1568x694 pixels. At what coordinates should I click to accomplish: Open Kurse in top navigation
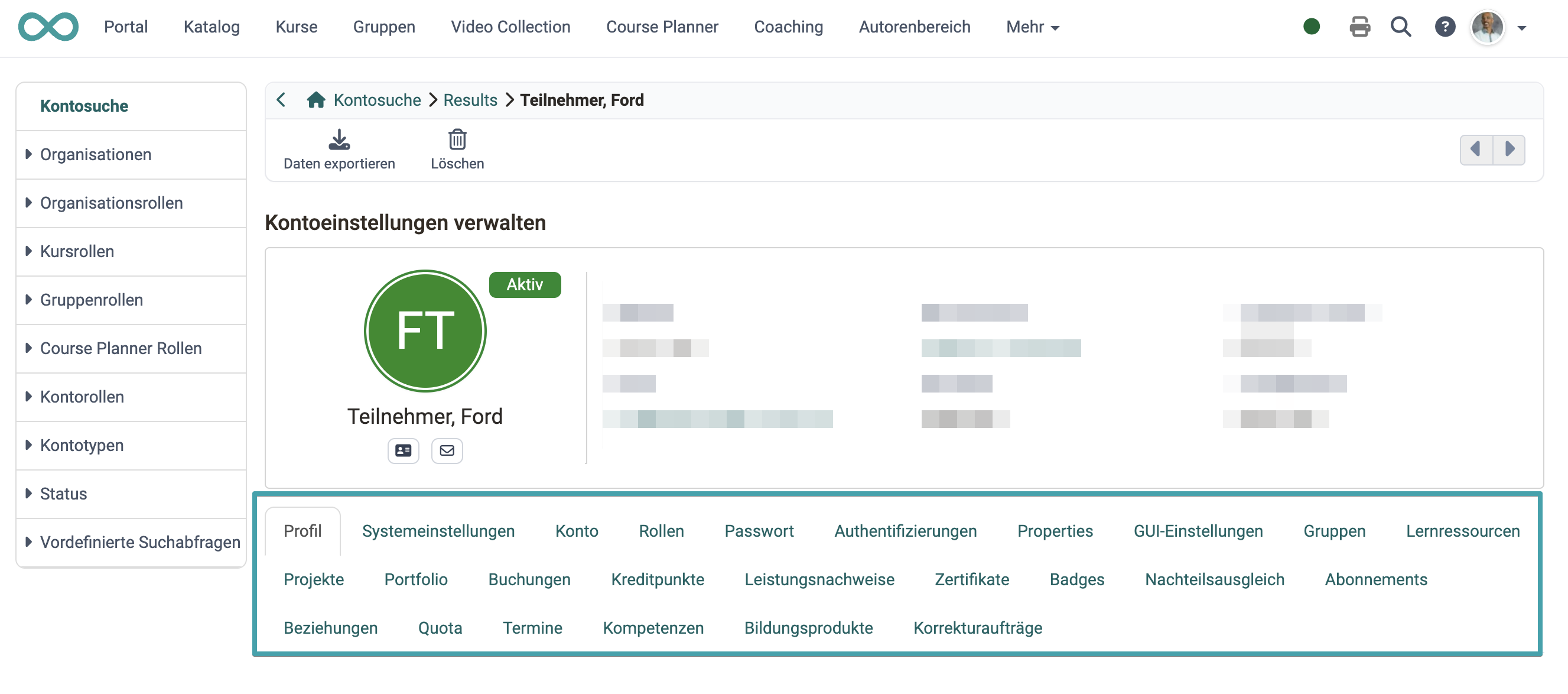pyautogui.click(x=296, y=27)
